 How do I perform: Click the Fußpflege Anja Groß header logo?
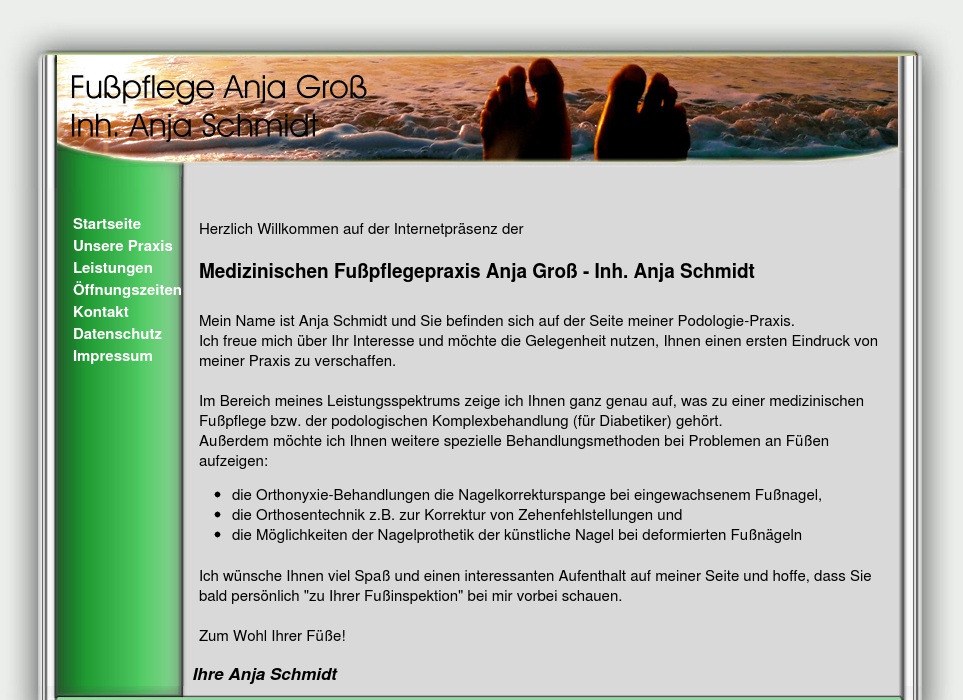pyautogui.click(x=218, y=87)
